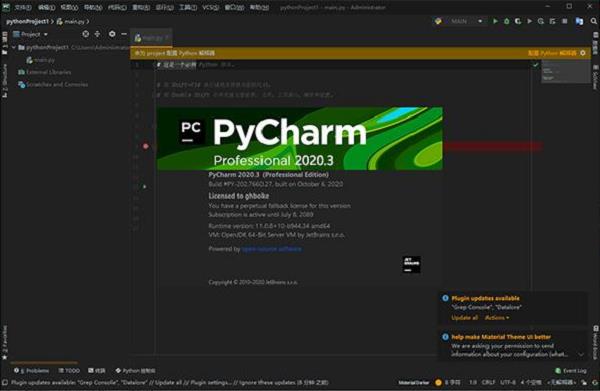Viewport: 600px width, 391px height.
Task: Open Search Everywhere magnifier icon
Action: (593, 21)
